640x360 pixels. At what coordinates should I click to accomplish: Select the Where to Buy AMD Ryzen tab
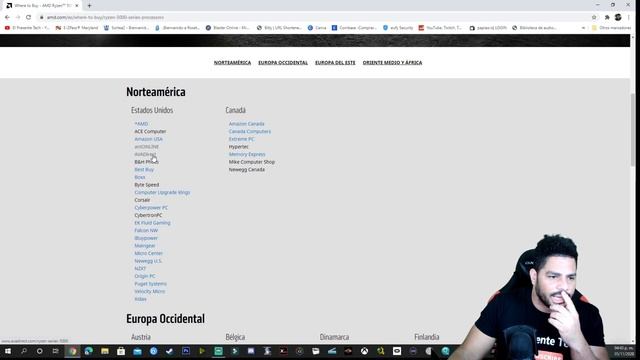[x=42, y=6]
